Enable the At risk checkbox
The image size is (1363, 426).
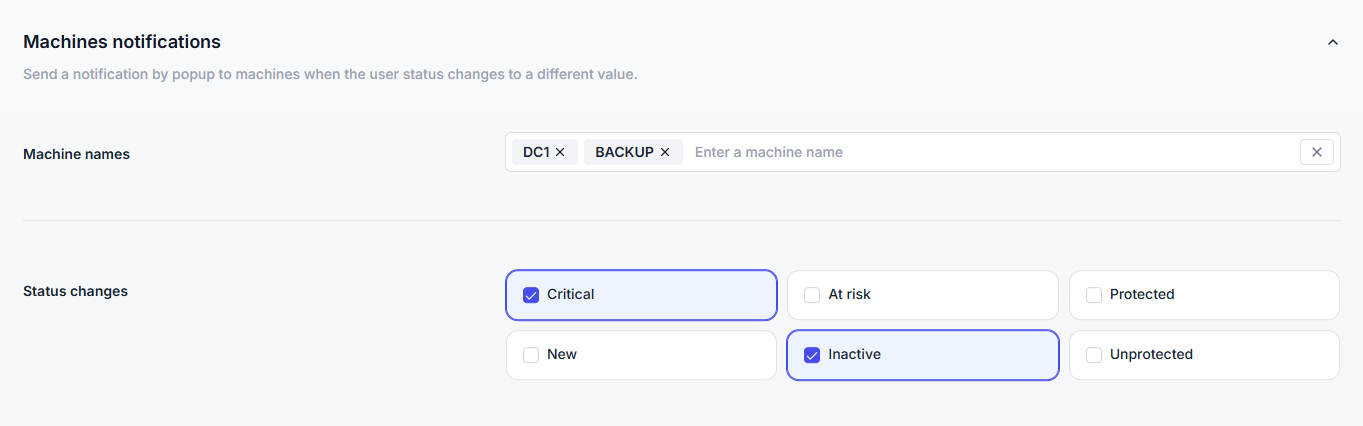(x=812, y=295)
